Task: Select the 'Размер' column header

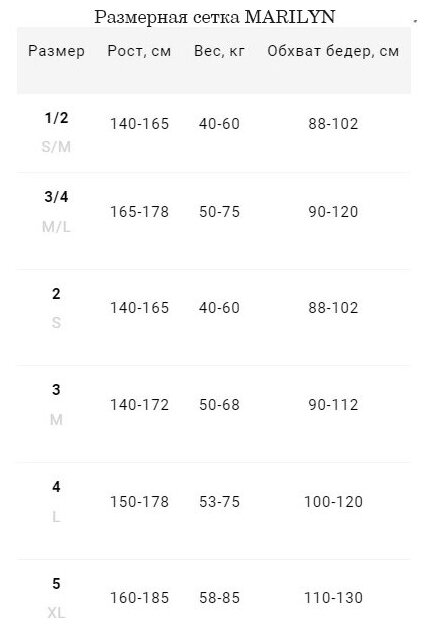Action: [56, 51]
